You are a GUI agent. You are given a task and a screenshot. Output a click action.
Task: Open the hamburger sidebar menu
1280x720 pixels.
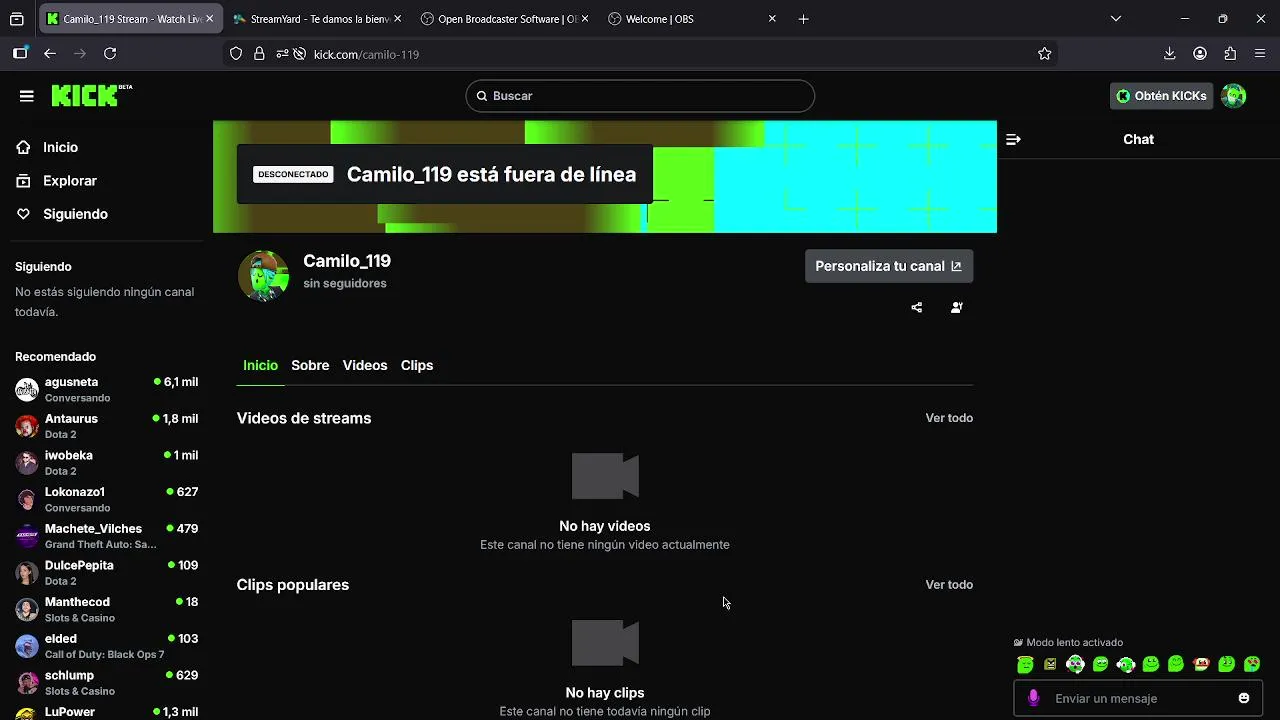pos(27,96)
